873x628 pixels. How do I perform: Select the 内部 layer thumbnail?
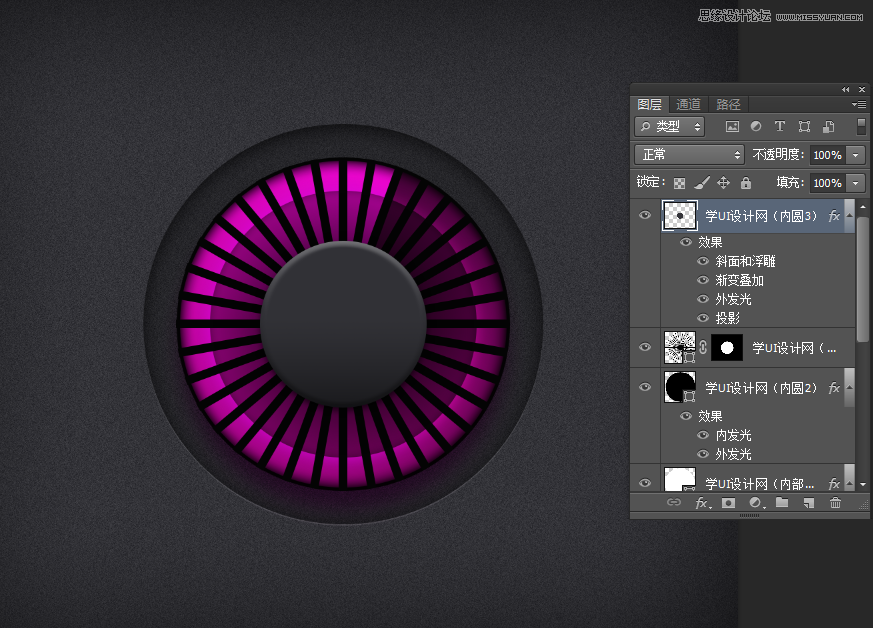680,479
